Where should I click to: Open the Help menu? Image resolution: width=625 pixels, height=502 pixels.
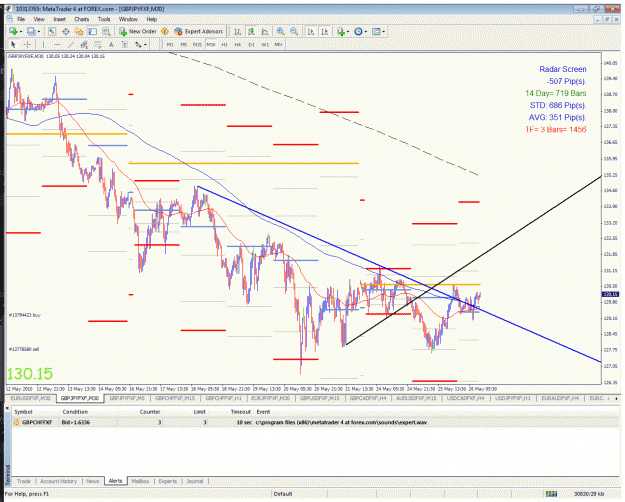(152, 19)
